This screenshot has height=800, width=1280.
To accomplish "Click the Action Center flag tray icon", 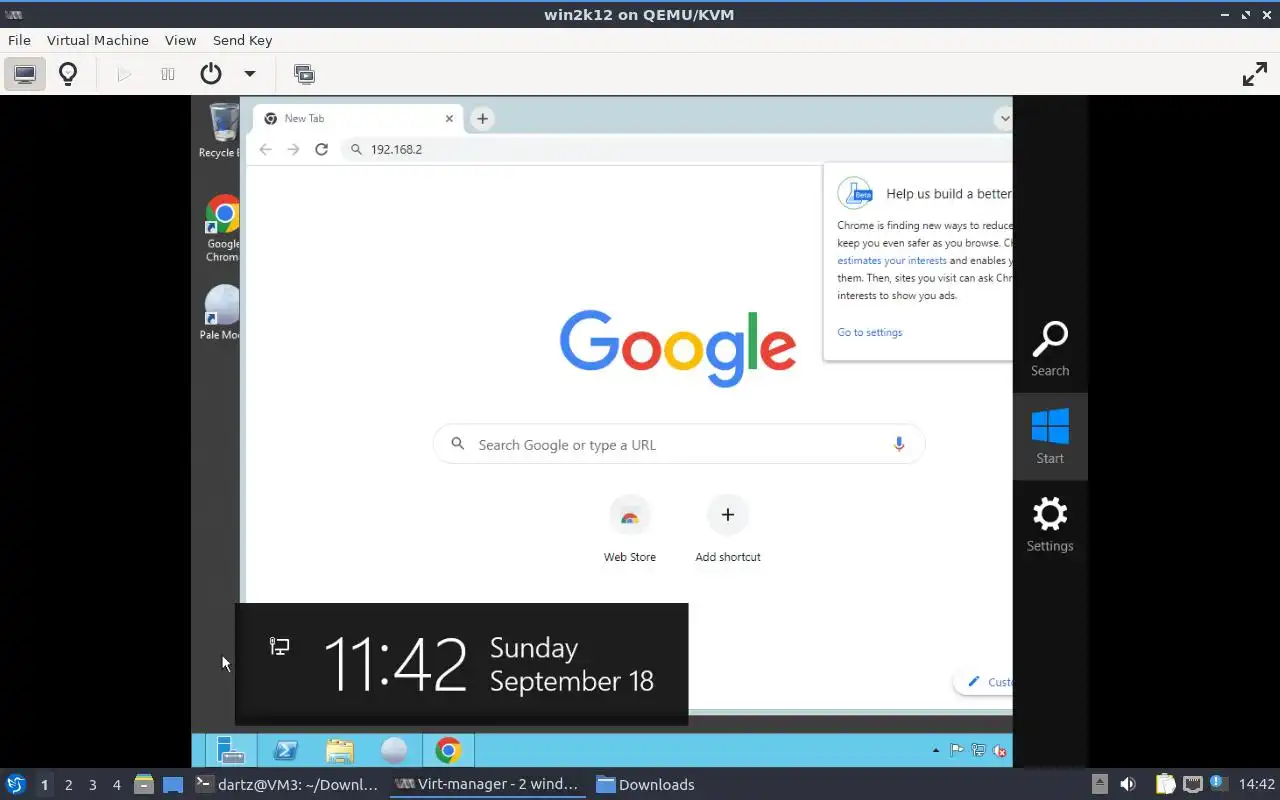I will point(957,750).
